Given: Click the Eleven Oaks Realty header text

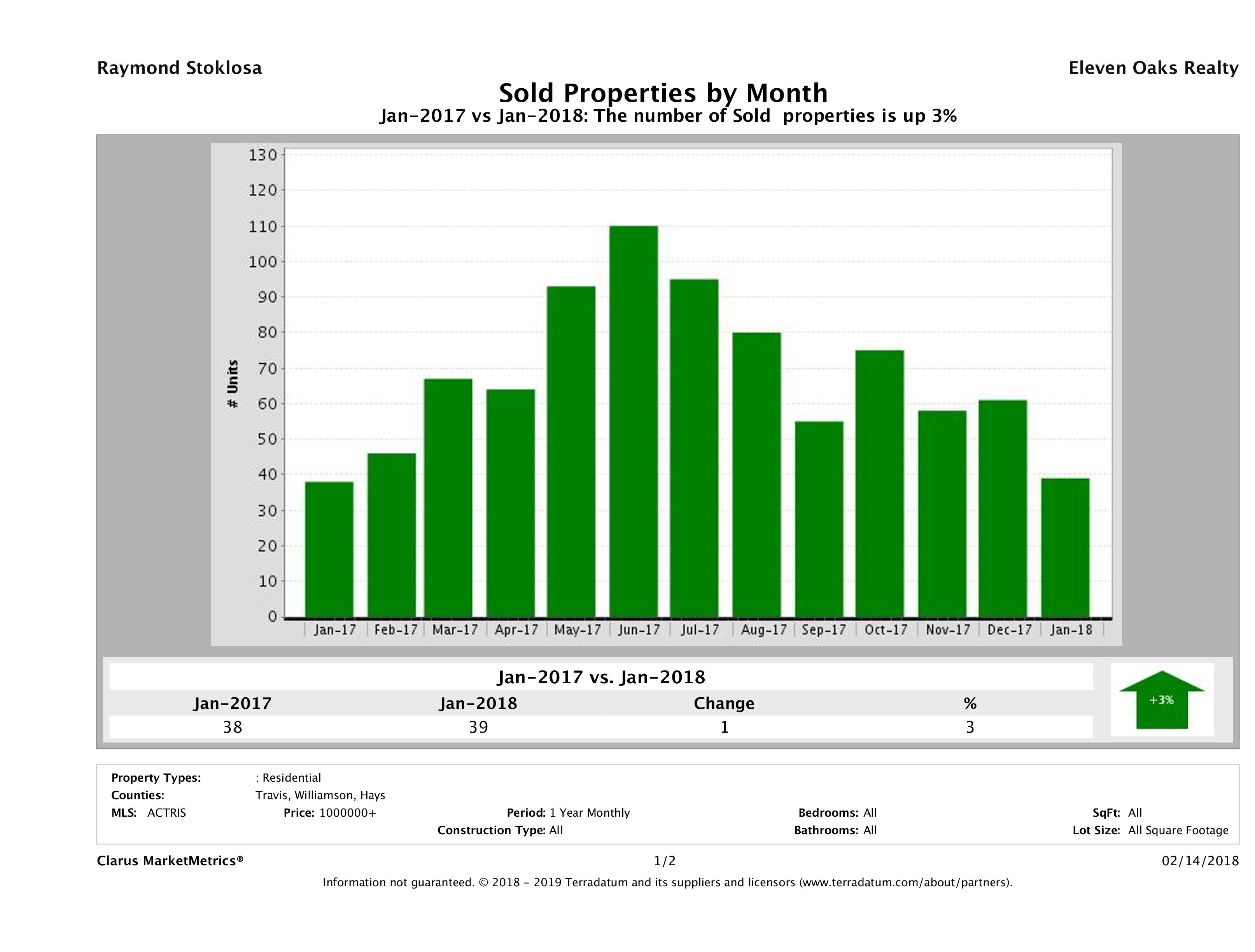Looking at the screenshot, I should pos(1153,68).
